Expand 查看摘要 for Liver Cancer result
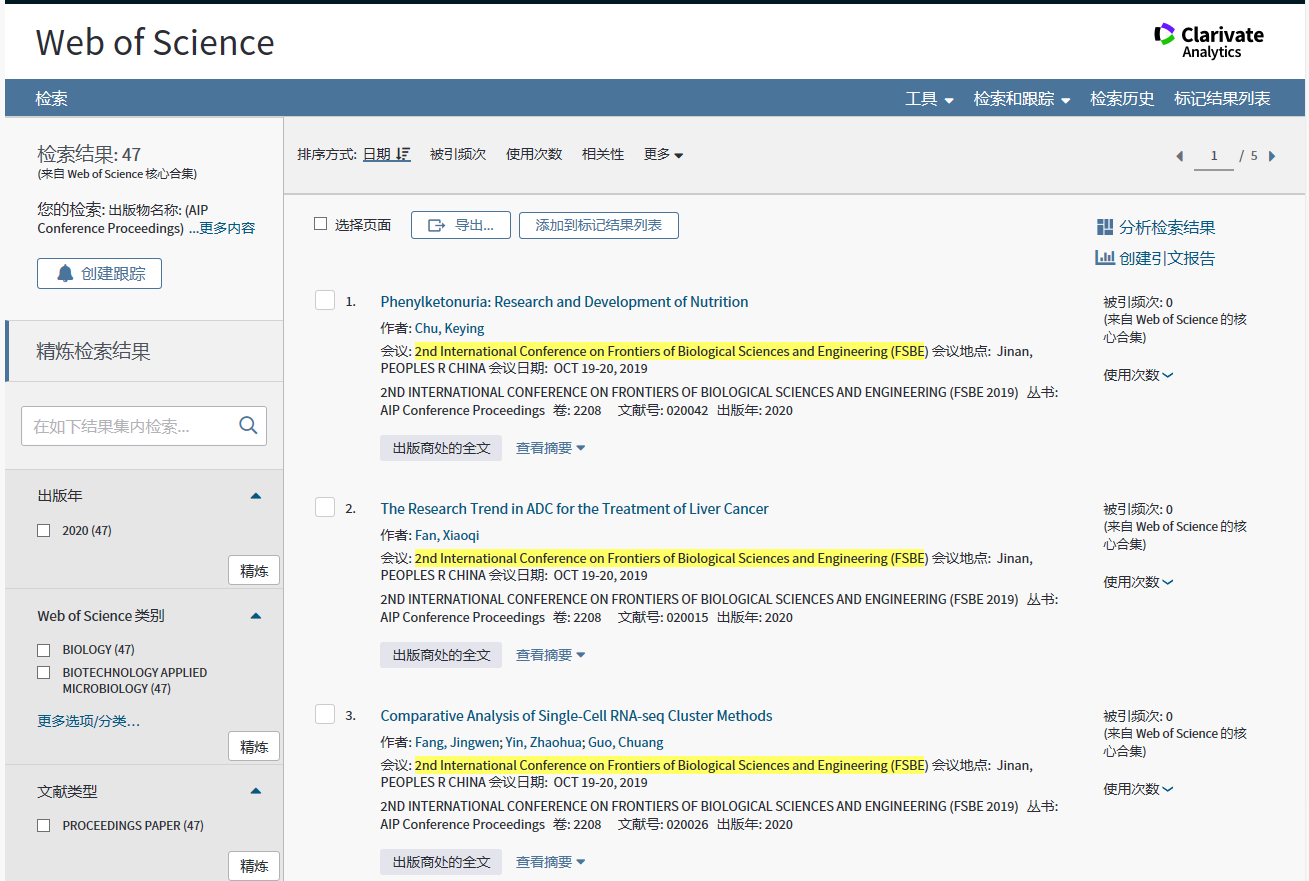The image size is (1309, 881). coord(550,655)
